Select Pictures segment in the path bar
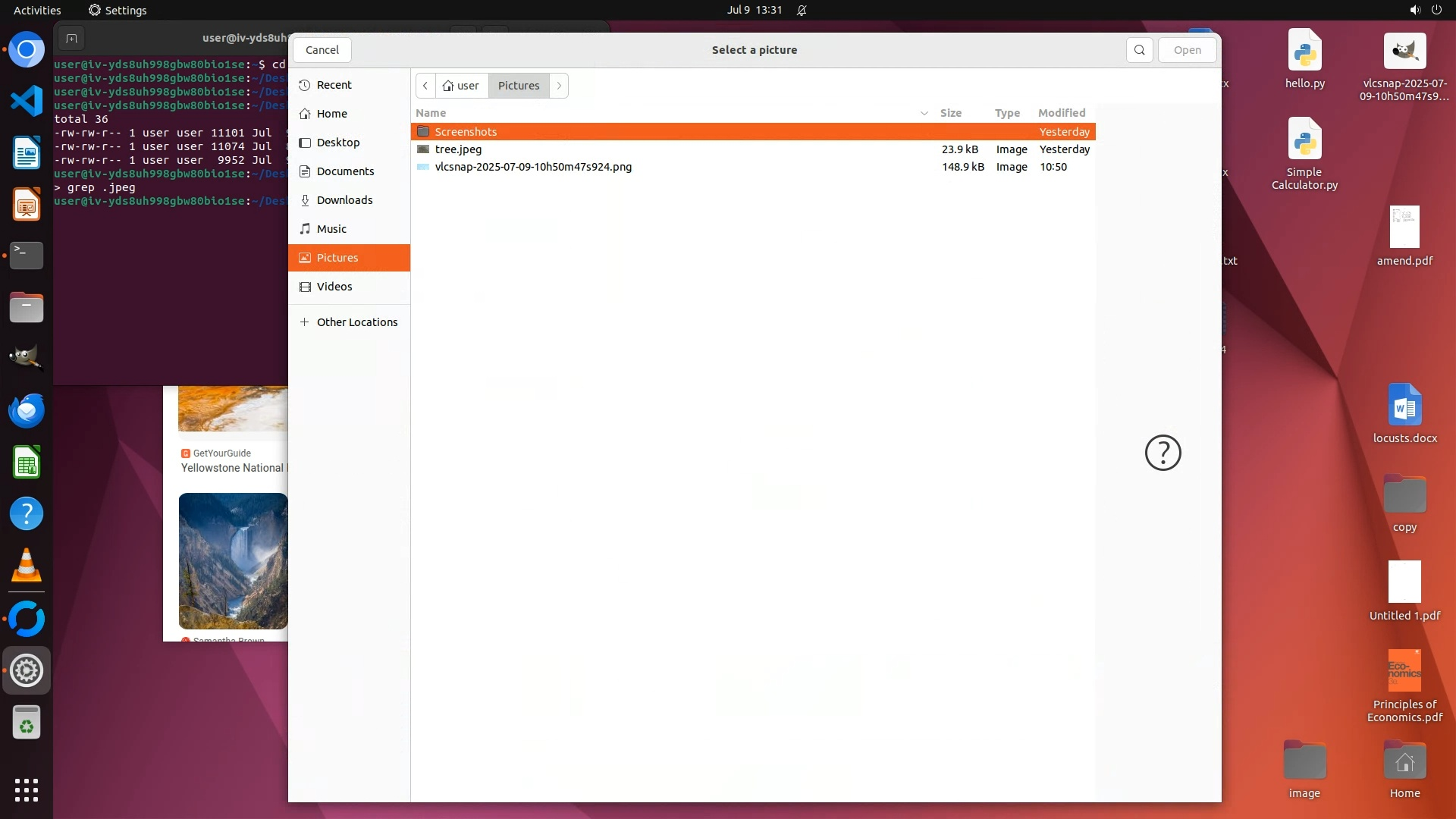The image size is (1456, 819). pos(519,86)
